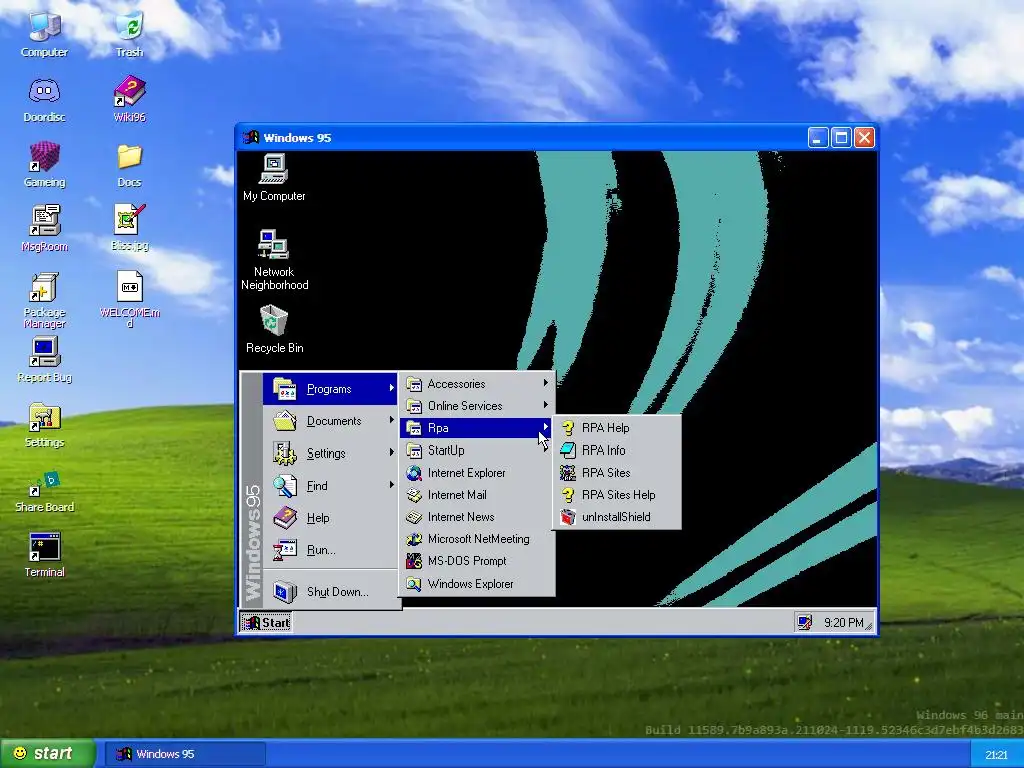
Task: Select My Computer inside Windows 95
Action: (x=274, y=178)
